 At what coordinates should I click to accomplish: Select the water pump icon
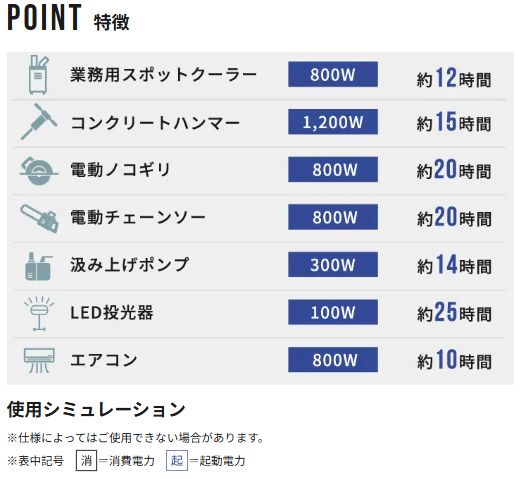[x=39, y=266]
